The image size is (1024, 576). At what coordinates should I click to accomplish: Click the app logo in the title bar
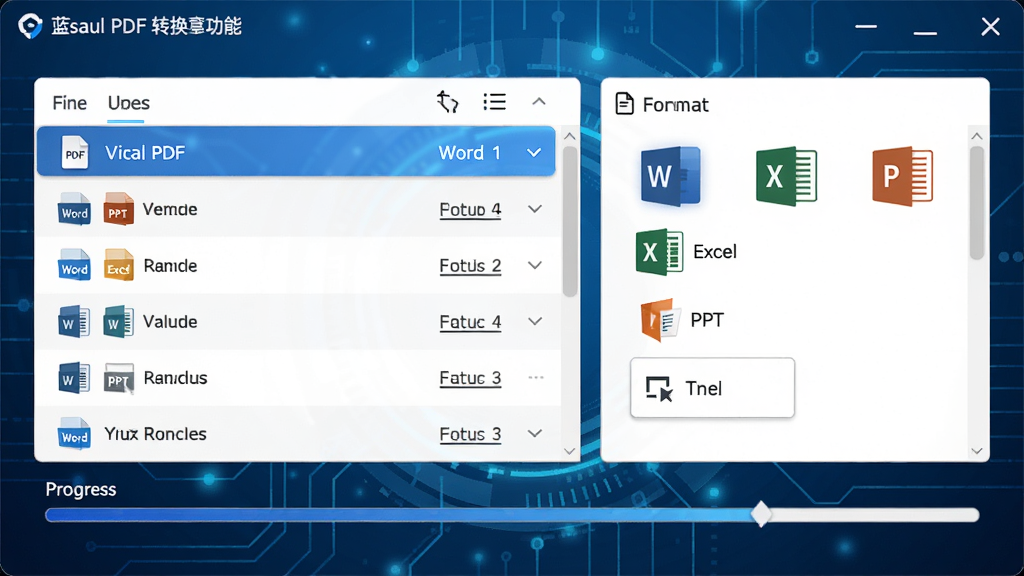(x=30, y=27)
